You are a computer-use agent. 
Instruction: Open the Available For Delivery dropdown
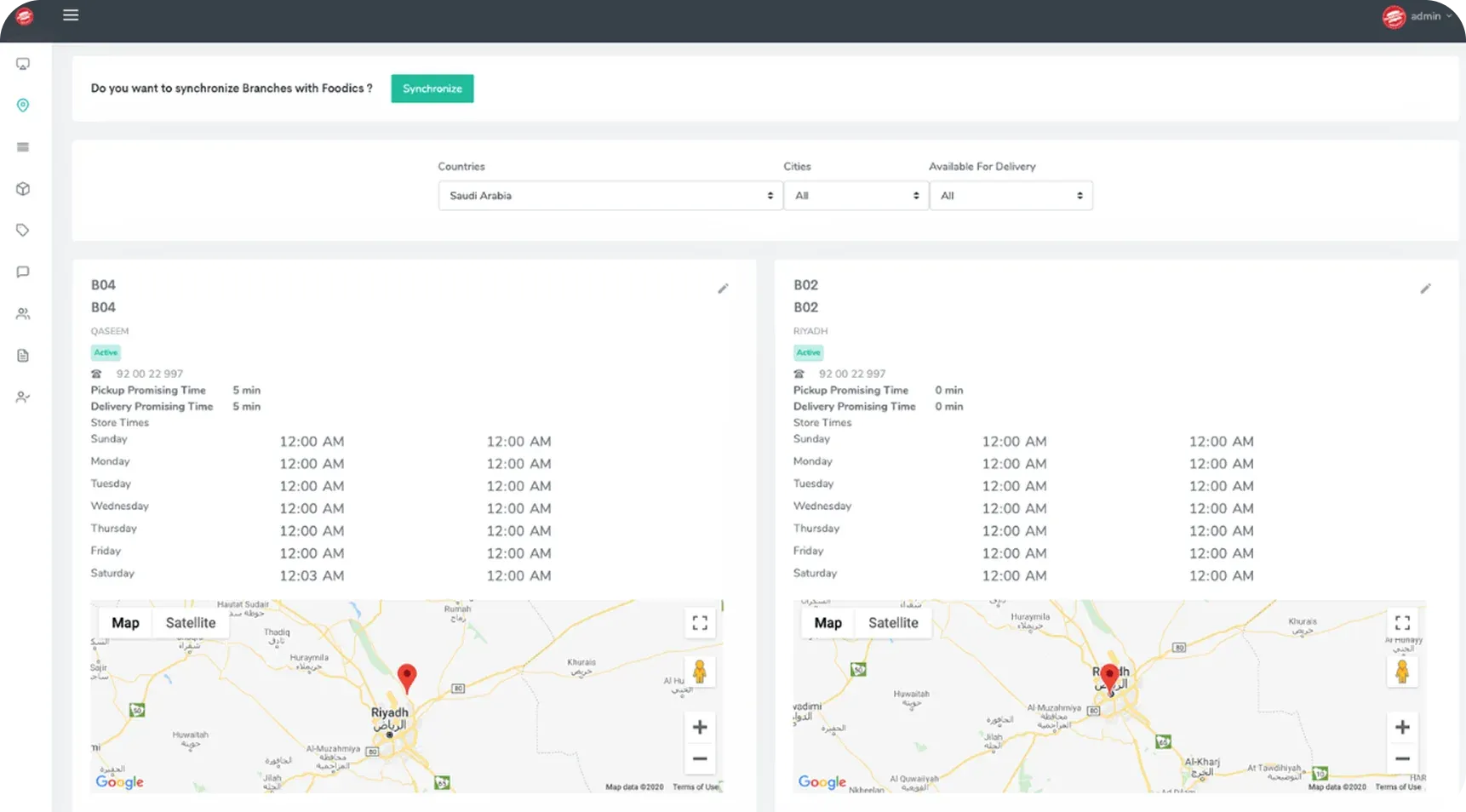(x=1011, y=196)
